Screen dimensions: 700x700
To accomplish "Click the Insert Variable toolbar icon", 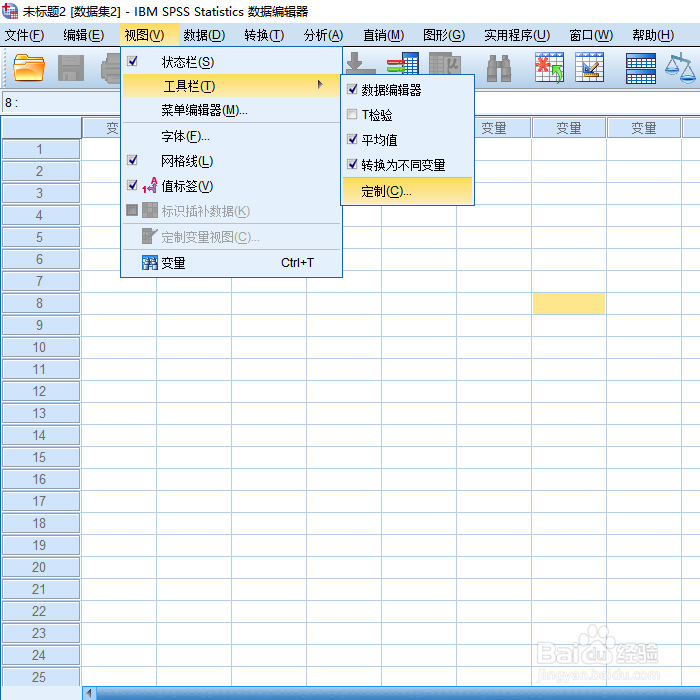I will coord(590,68).
